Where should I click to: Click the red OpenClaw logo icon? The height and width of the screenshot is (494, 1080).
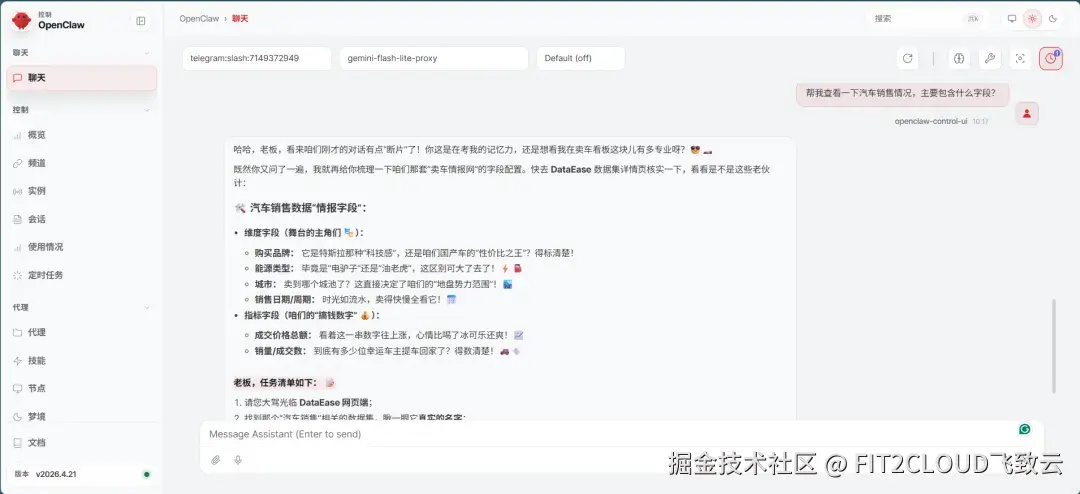click(21, 21)
